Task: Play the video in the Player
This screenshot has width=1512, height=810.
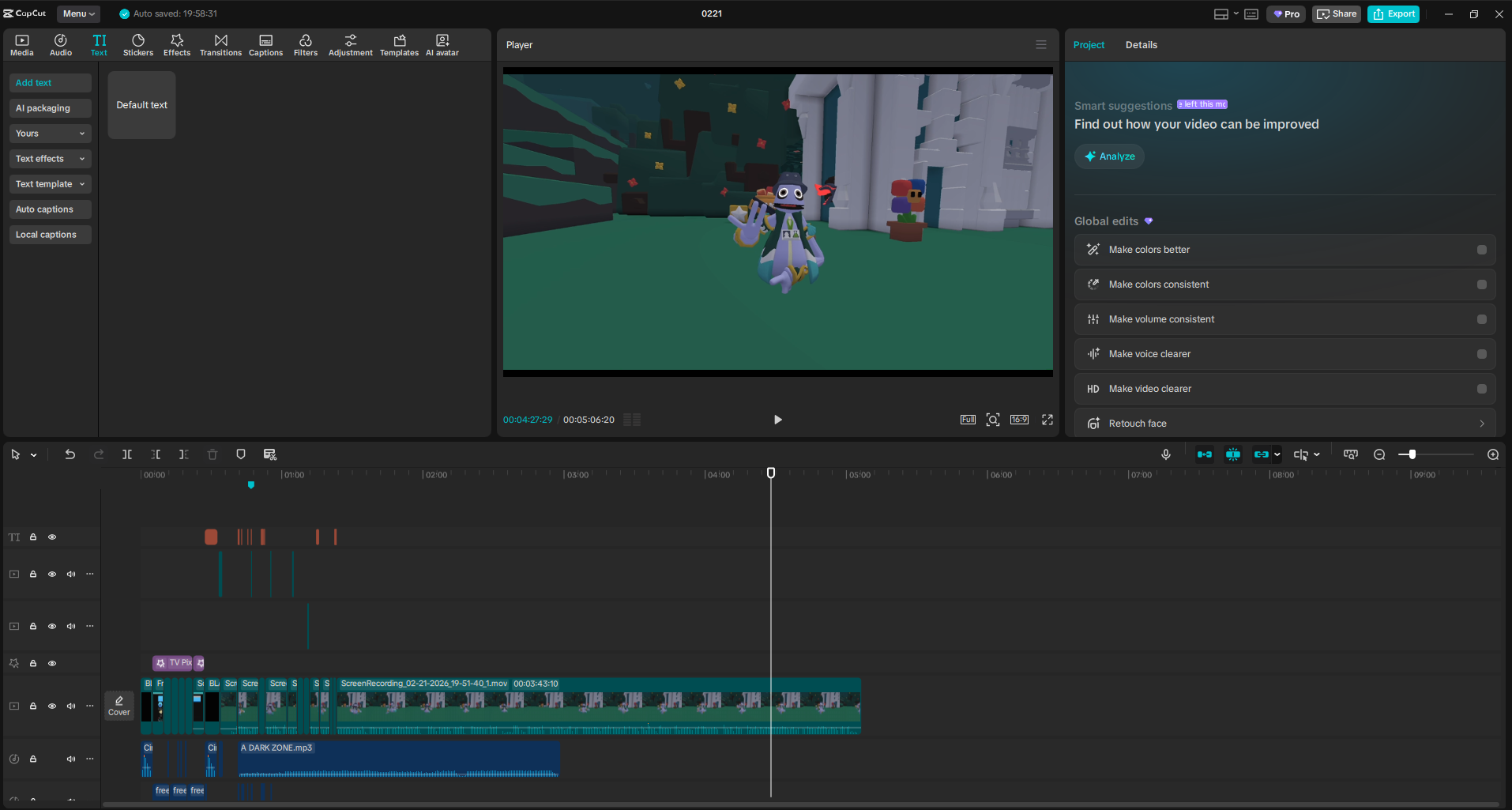Action: [778, 420]
